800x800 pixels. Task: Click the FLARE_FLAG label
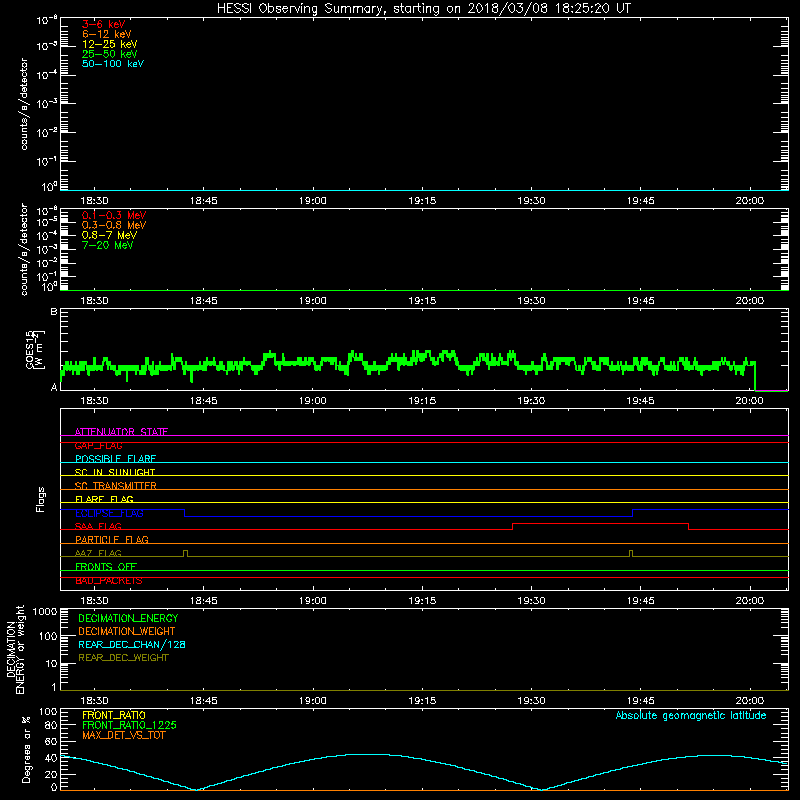coord(104,499)
